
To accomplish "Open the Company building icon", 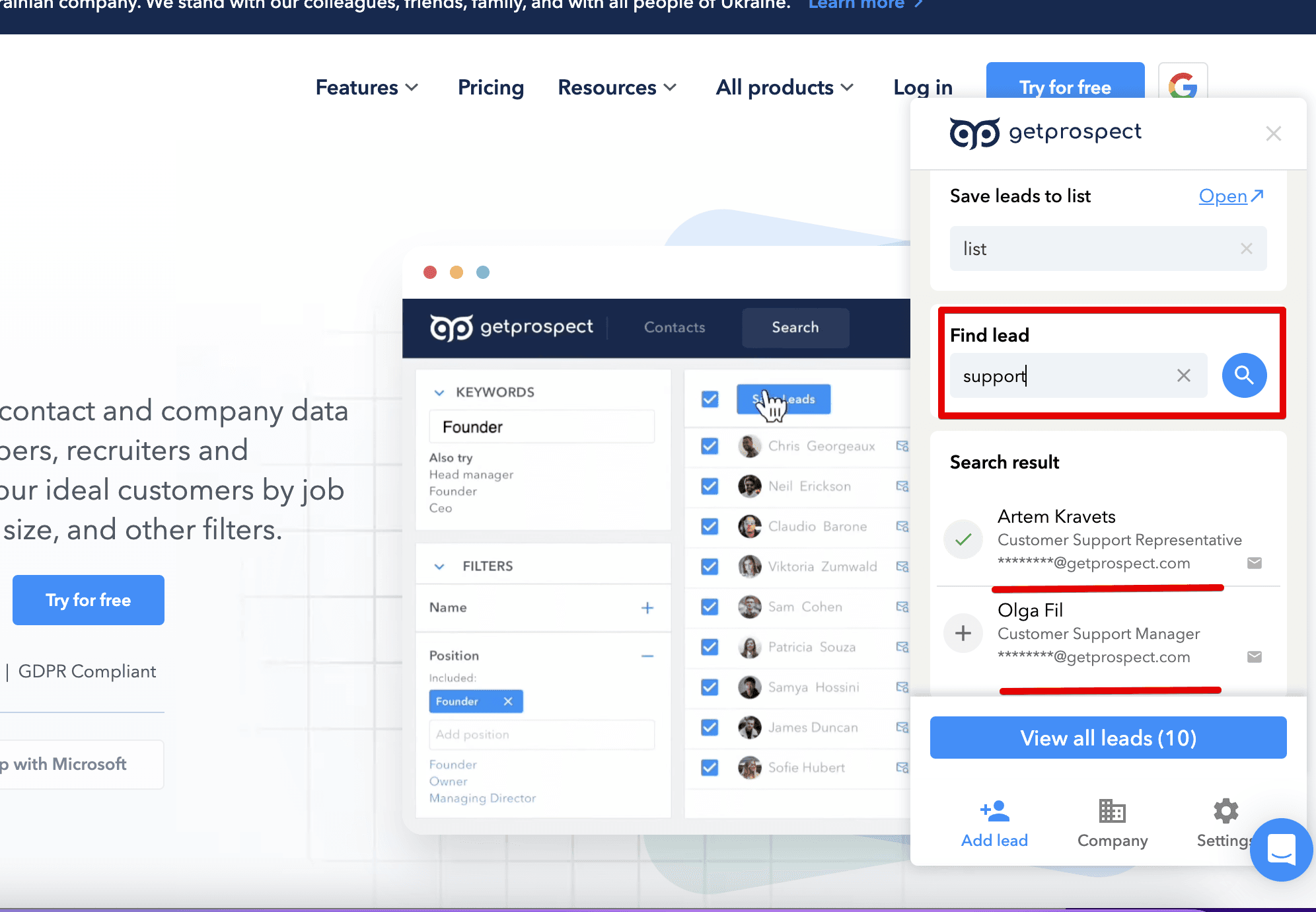I will point(1112,810).
